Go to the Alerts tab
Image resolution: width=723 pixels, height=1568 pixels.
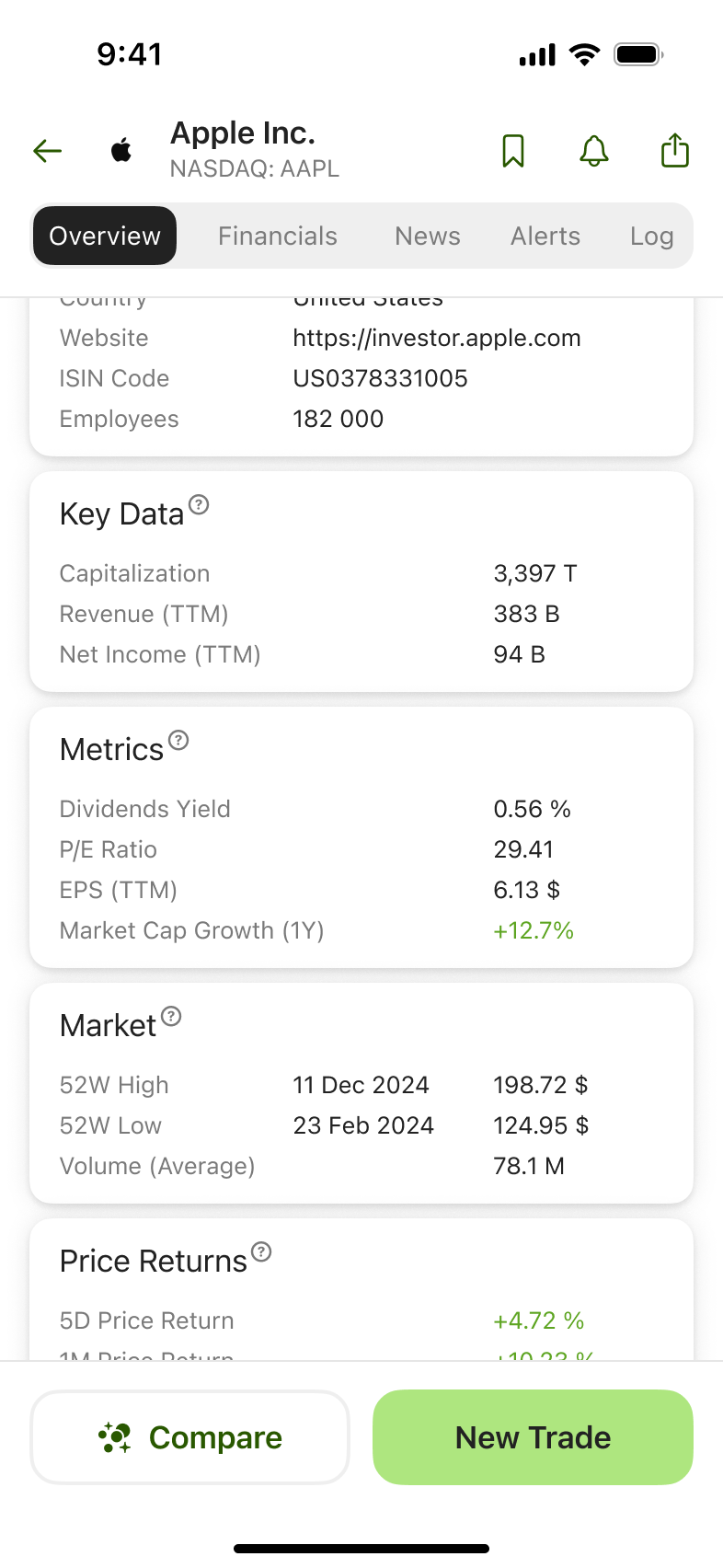click(545, 236)
